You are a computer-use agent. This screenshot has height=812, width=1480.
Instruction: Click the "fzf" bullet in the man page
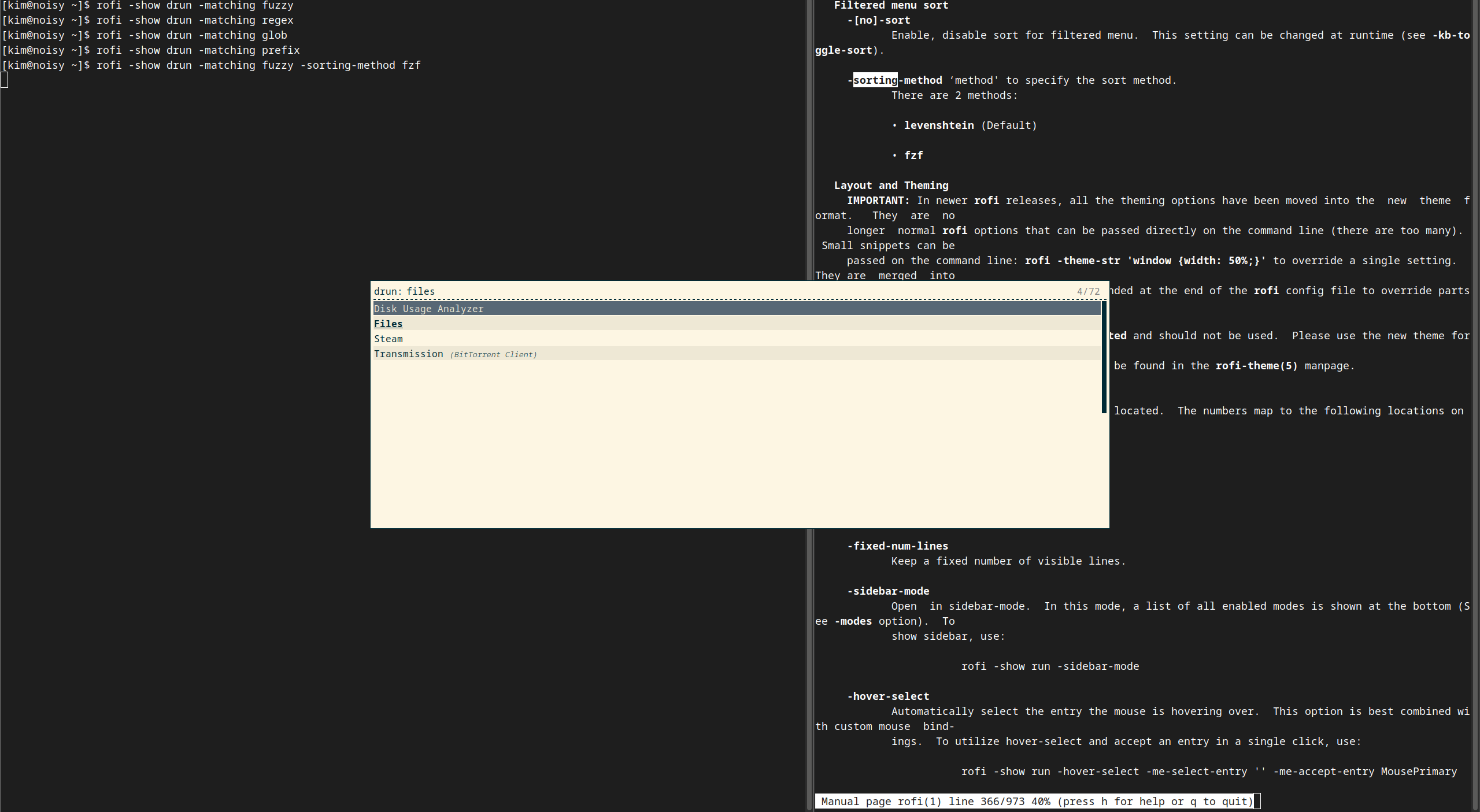pyautogui.click(x=913, y=155)
